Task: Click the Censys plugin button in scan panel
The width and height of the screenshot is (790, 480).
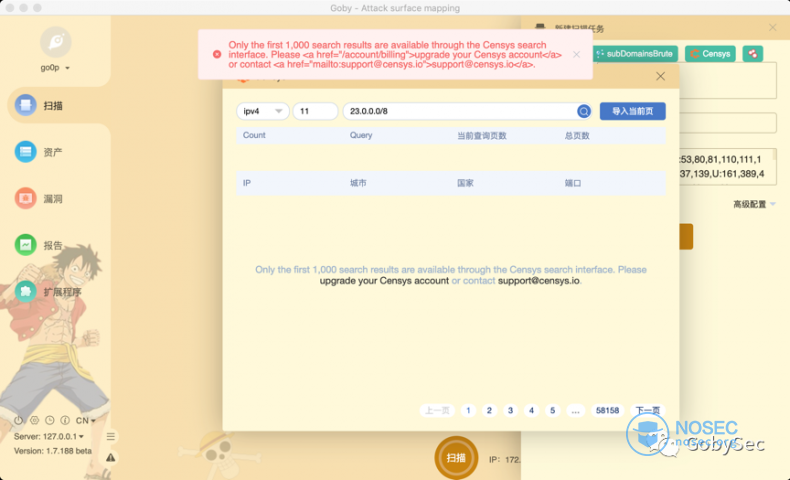Action: tap(710, 53)
